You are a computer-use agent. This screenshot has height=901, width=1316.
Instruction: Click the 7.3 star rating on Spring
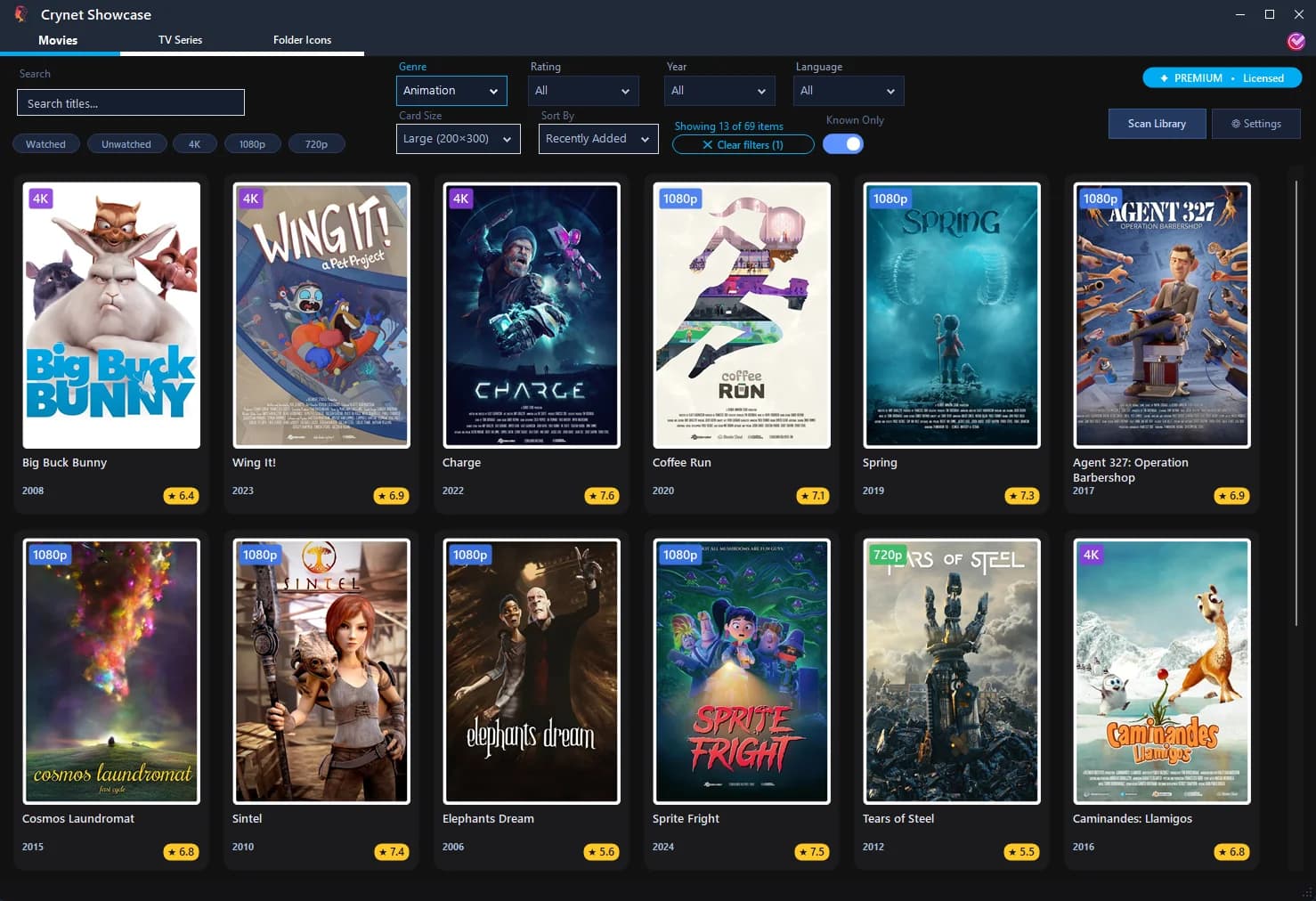(1021, 496)
